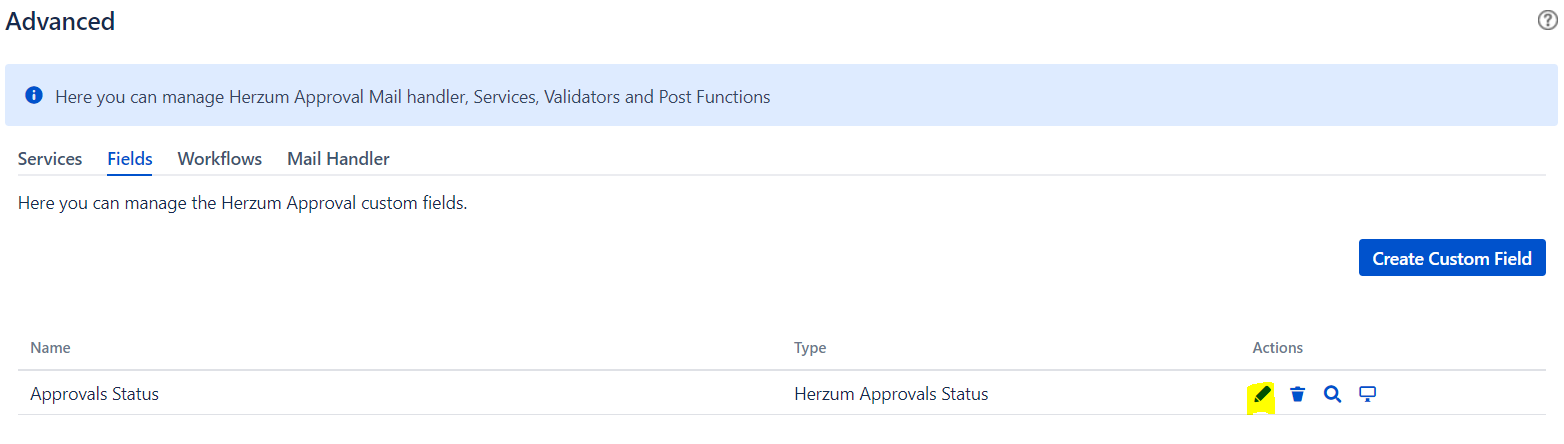The image size is (1564, 444).
Task: Click the Name column header
Action: pos(50,348)
